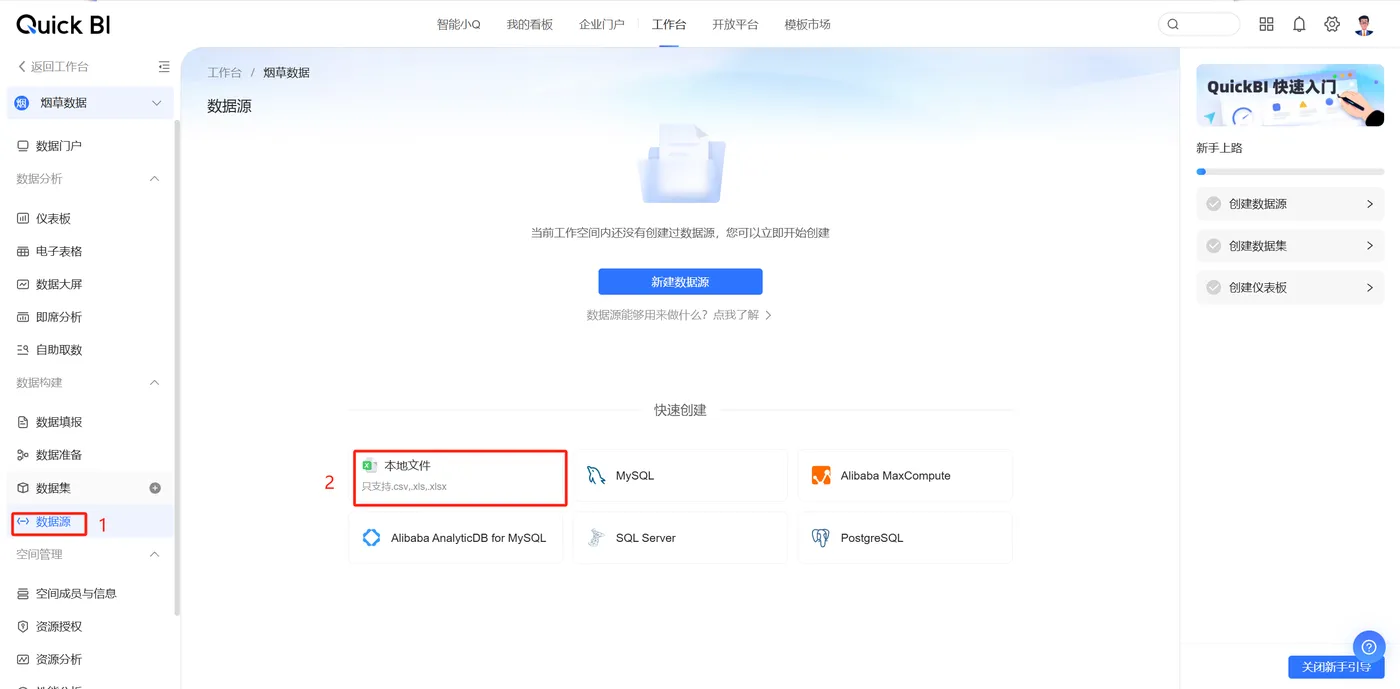Screen dimensions: 1400x689
Task: Click the 关闭新手引导 button
Action: click(x=1336, y=667)
